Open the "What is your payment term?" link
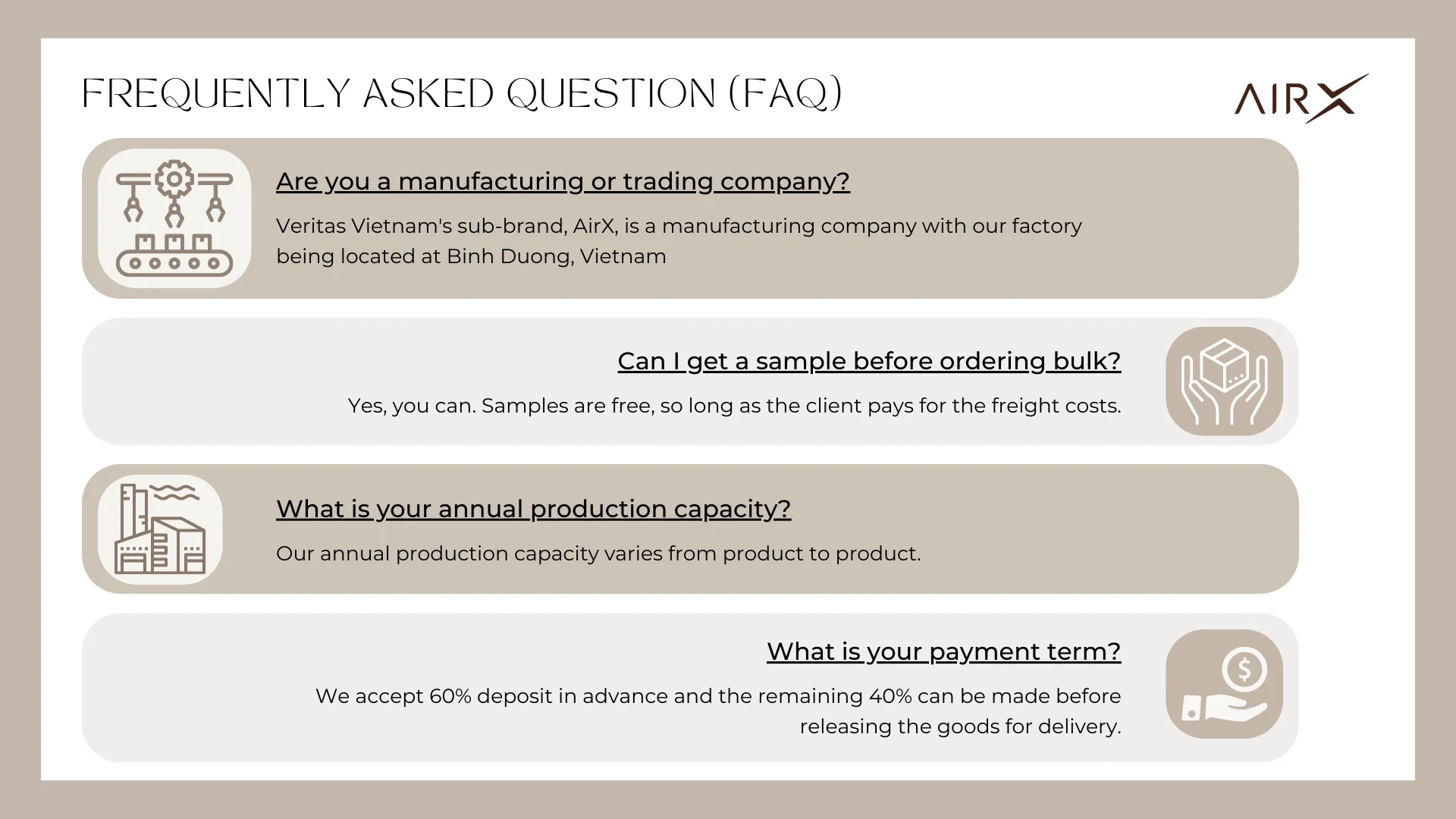The height and width of the screenshot is (819, 1456). pos(943,651)
